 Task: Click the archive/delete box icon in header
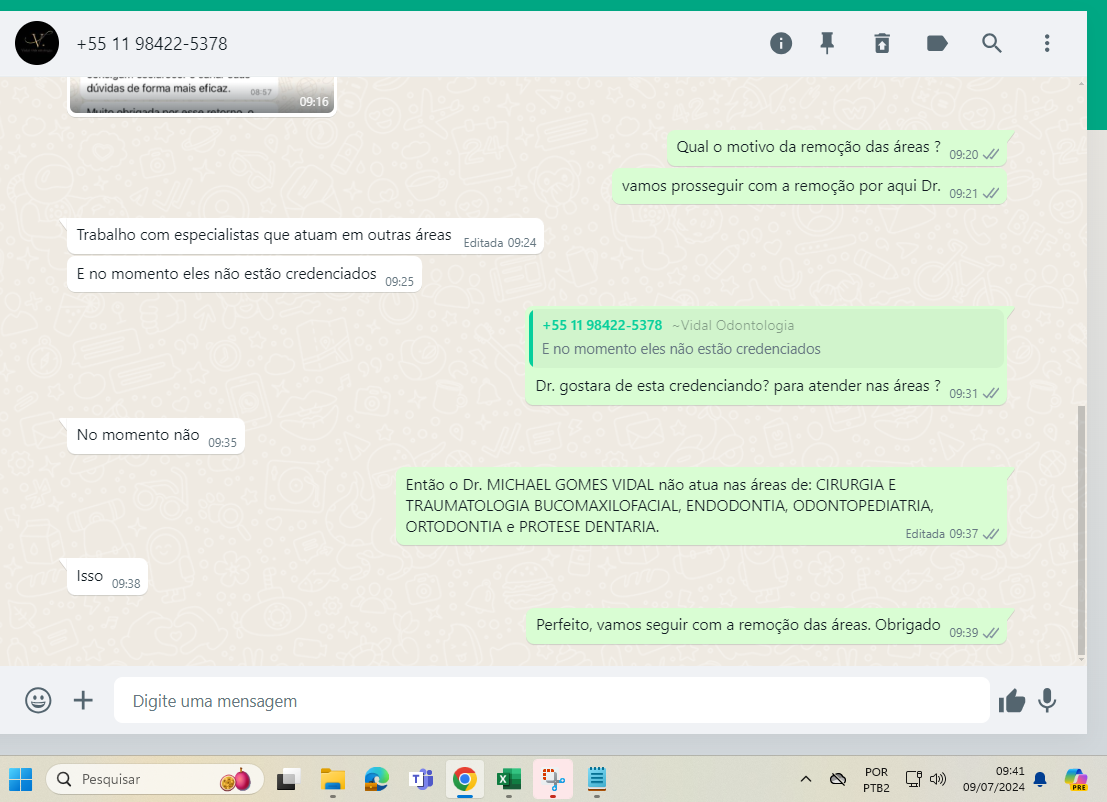coord(882,44)
